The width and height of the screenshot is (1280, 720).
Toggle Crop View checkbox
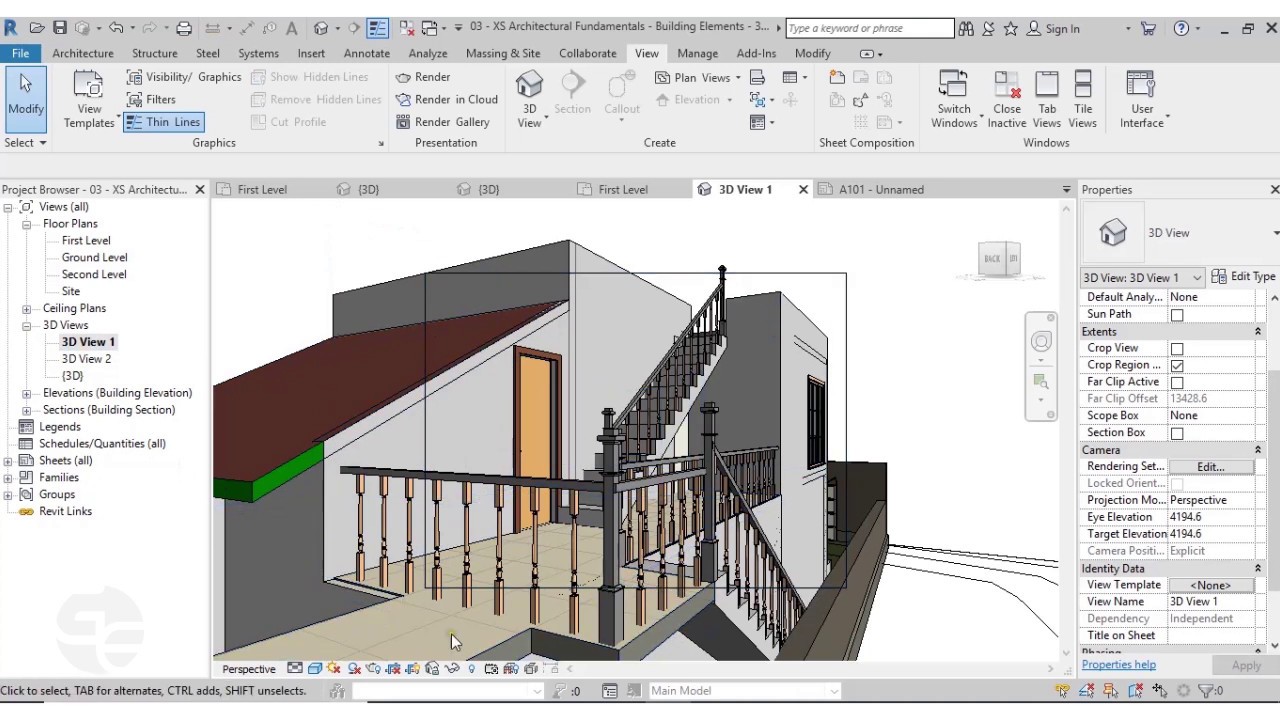(1177, 349)
